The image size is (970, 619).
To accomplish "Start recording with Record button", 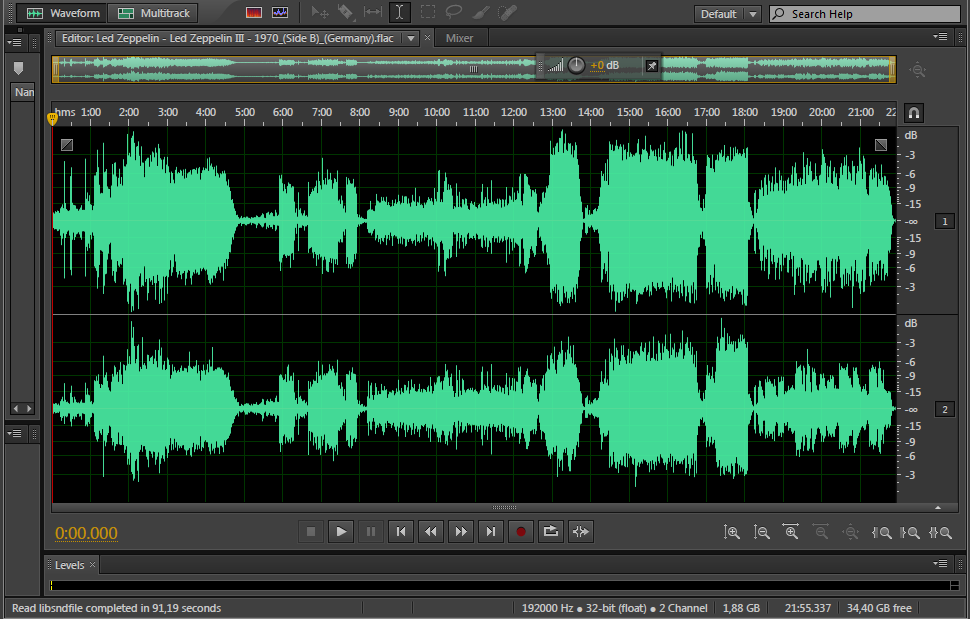I will (521, 532).
